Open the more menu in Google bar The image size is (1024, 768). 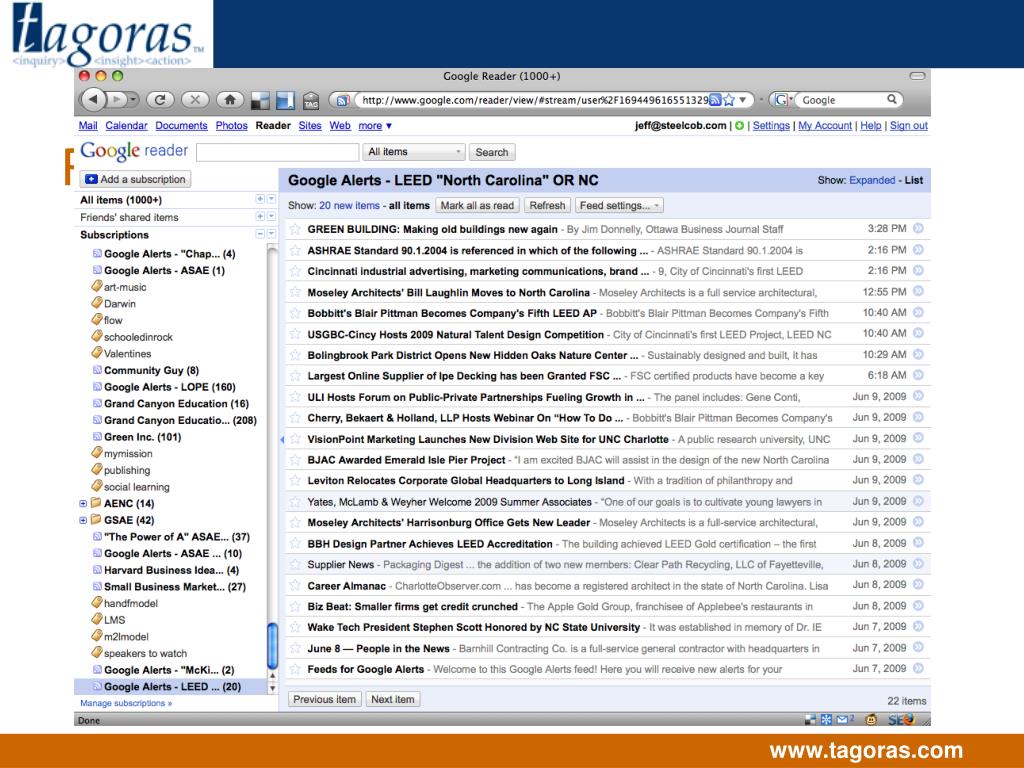pyautogui.click(x=375, y=125)
